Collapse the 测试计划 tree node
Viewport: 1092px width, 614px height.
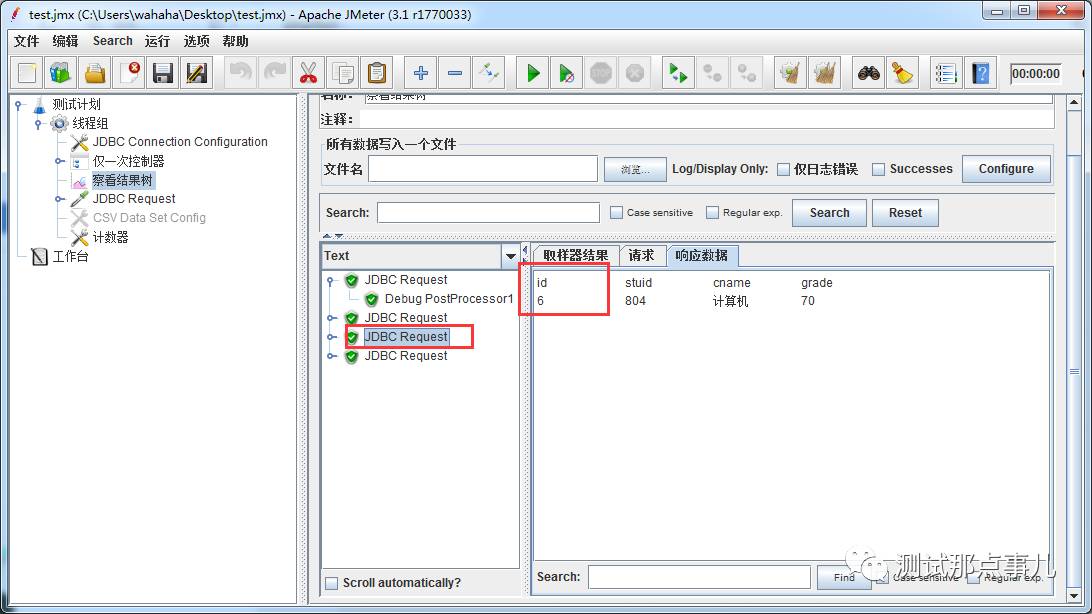(x=19, y=104)
